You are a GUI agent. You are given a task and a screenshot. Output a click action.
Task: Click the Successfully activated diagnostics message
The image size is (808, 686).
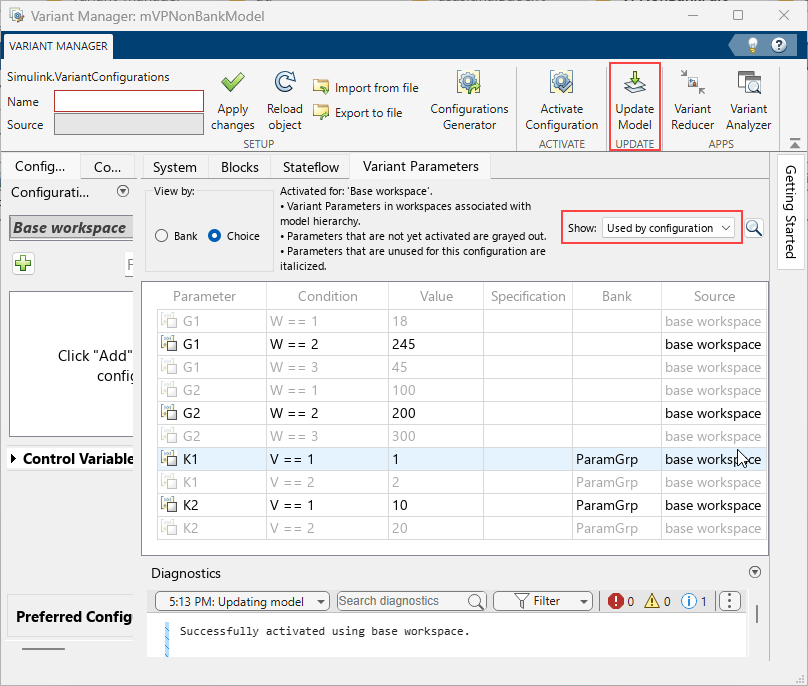coord(325,631)
